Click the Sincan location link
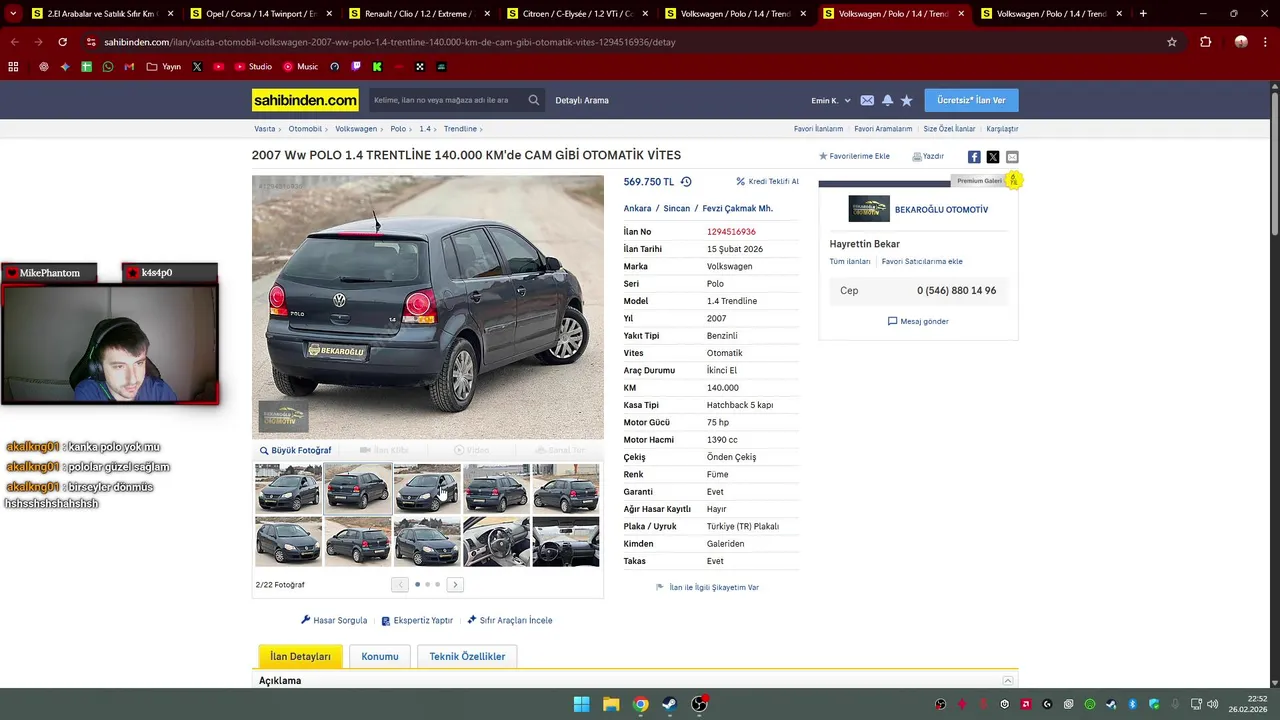The width and height of the screenshot is (1280, 720). pyautogui.click(x=676, y=208)
